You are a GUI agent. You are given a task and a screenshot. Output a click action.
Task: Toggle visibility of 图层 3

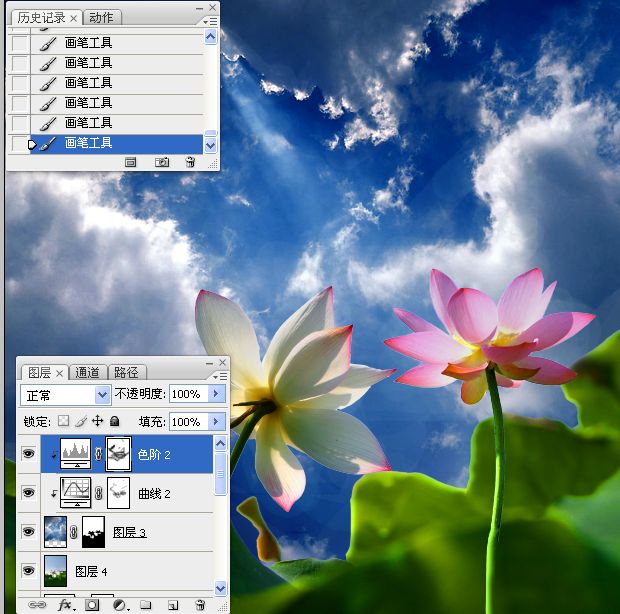pos(28,531)
